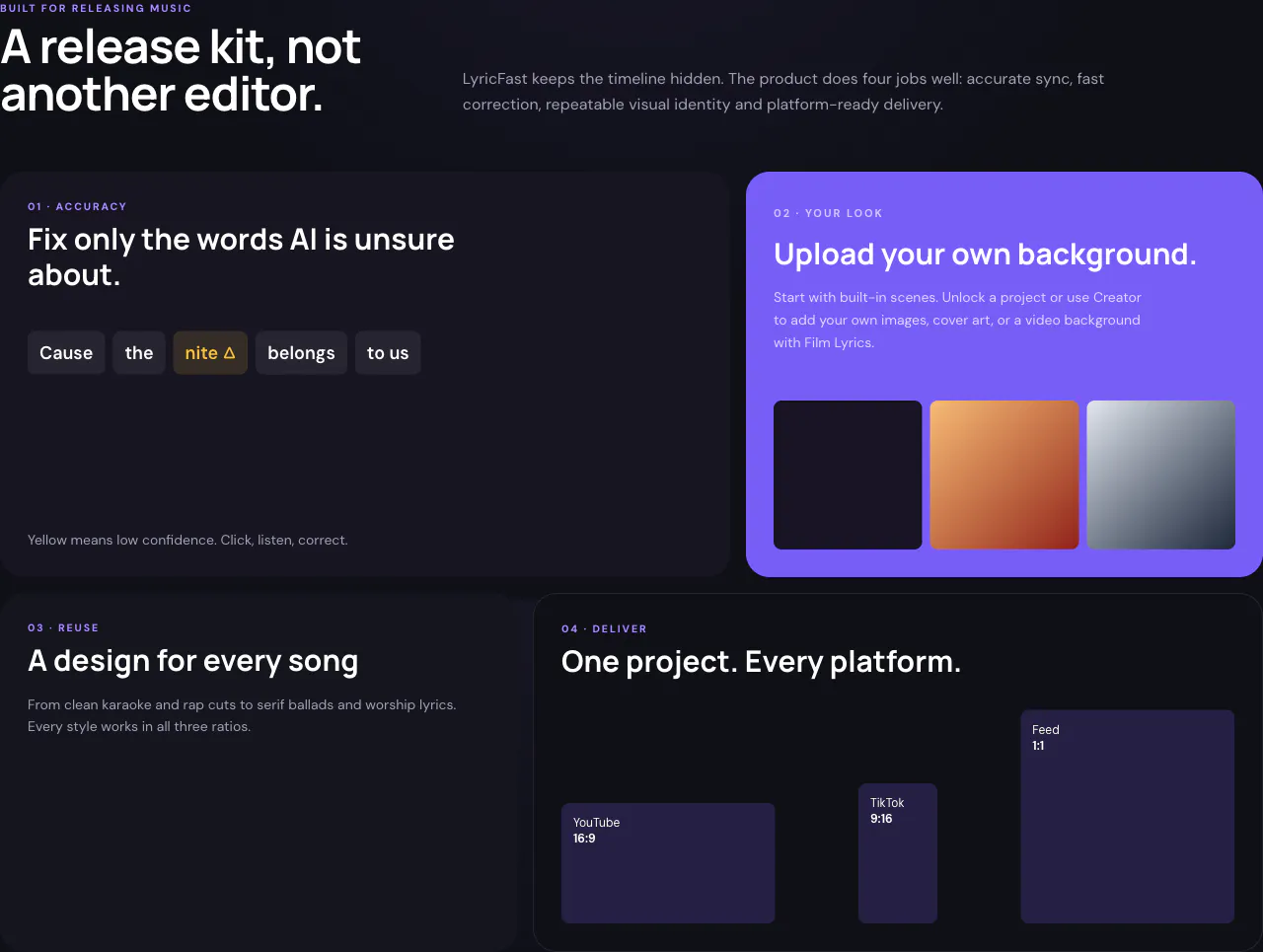Click the warning triangle icon beside 'nite'
This screenshot has width=1263, height=952.
(230, 353)
